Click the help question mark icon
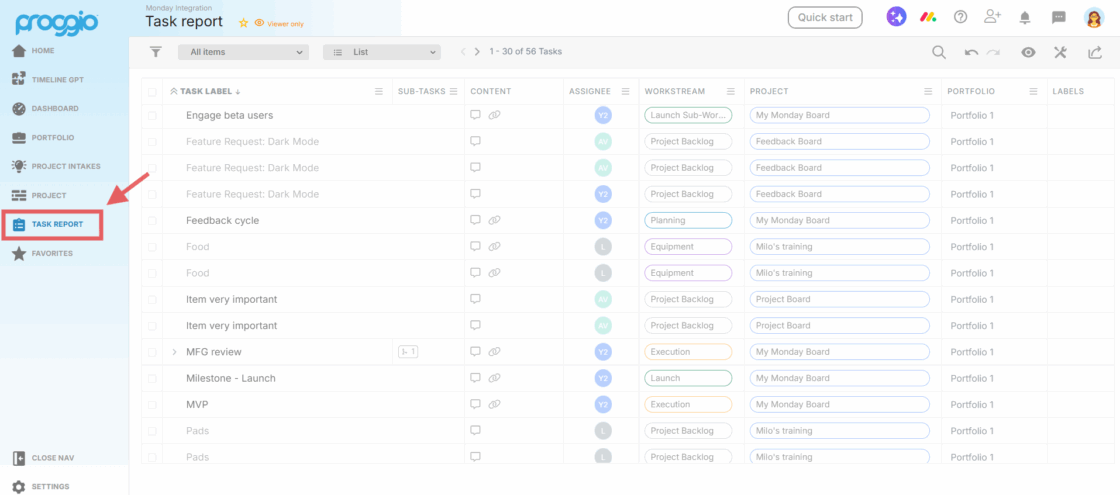 (x=960, y=17)
